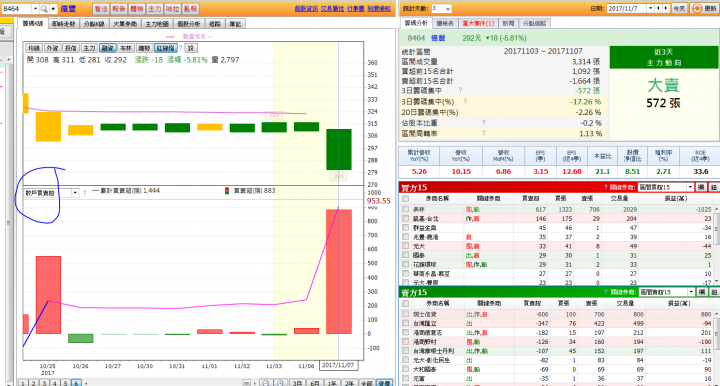This screenshot has height=386, width=720.
Task: Check the 國泰 buyer row checkbox
Action: (x=405, y=255)
